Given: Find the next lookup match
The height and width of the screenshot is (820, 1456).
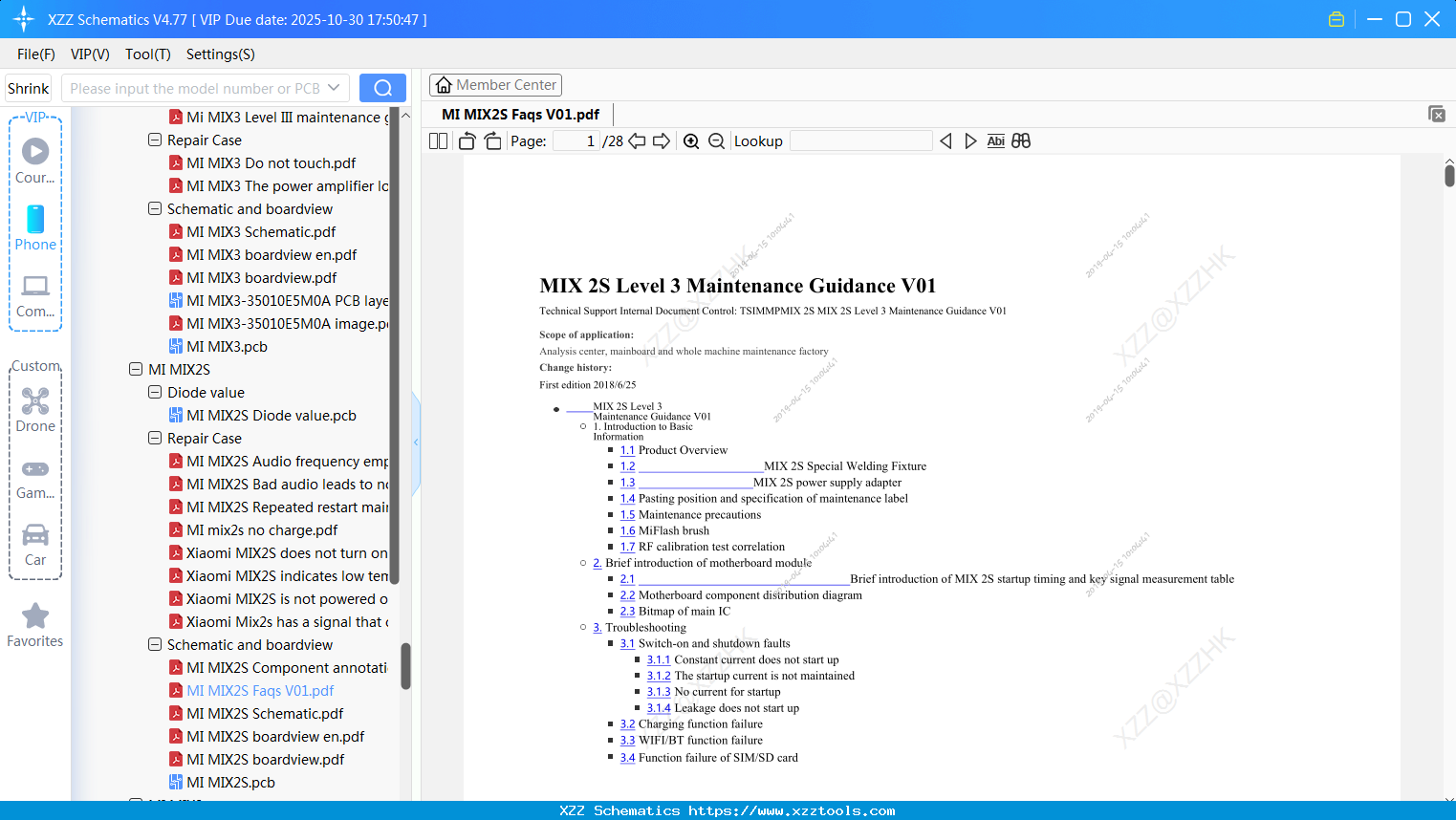Looking at the screenshot, I should tap(970, 140).
